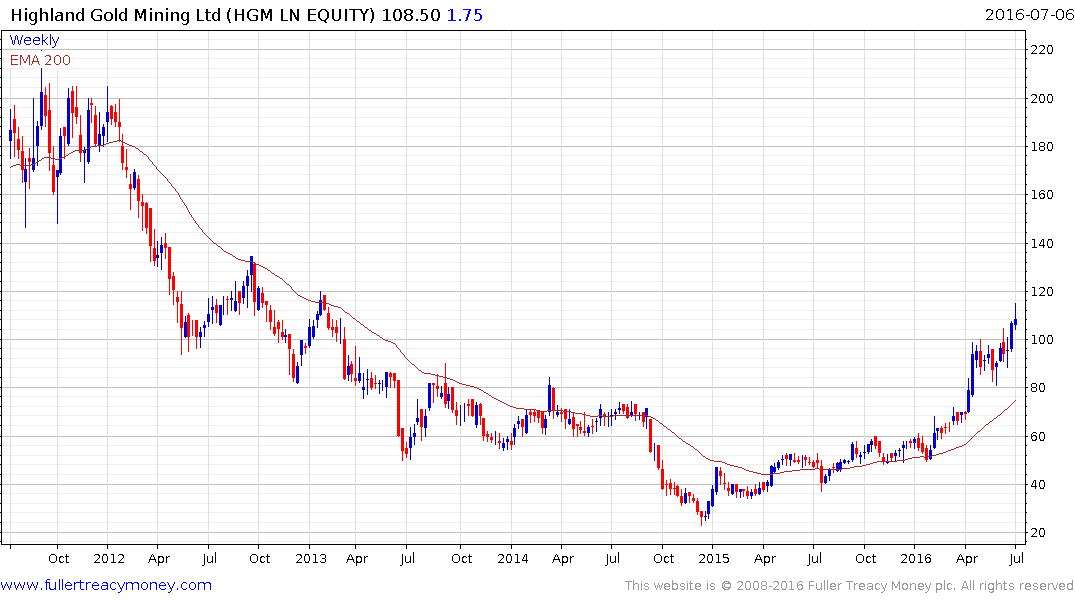1075x600 pixels.
Task: Click the 2016 label on time axis
Action: coord(916,558)
